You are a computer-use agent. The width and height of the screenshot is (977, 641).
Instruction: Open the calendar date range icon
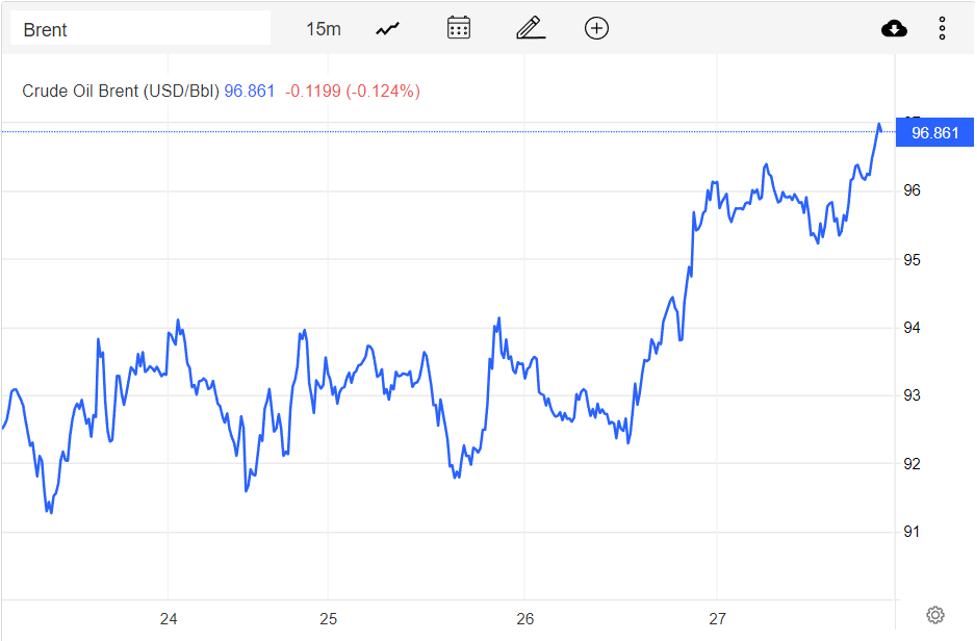pyautogui.click(x=459, y=28)
